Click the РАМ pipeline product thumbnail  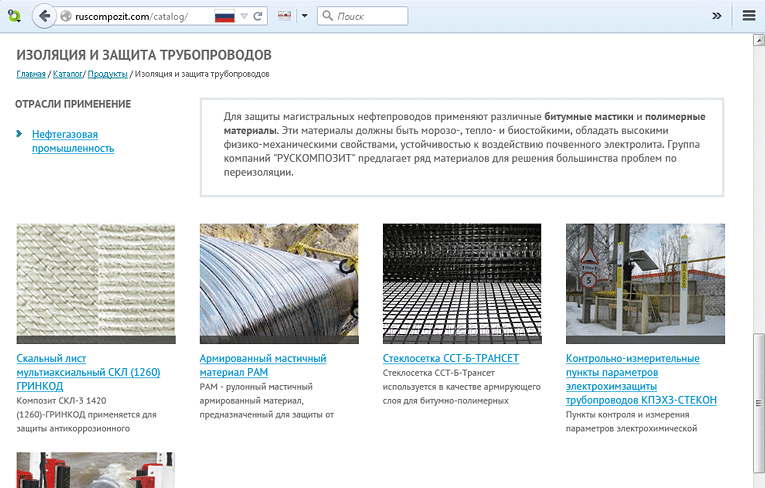click(279, 284)
